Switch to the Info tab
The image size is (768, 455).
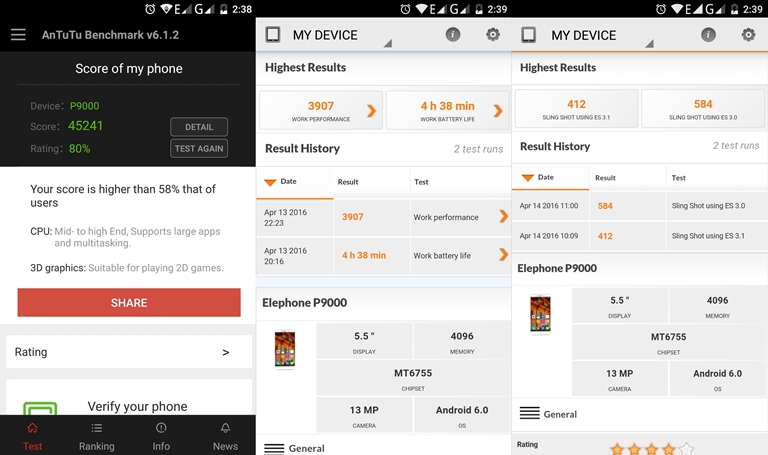click(x=161, y=436)
